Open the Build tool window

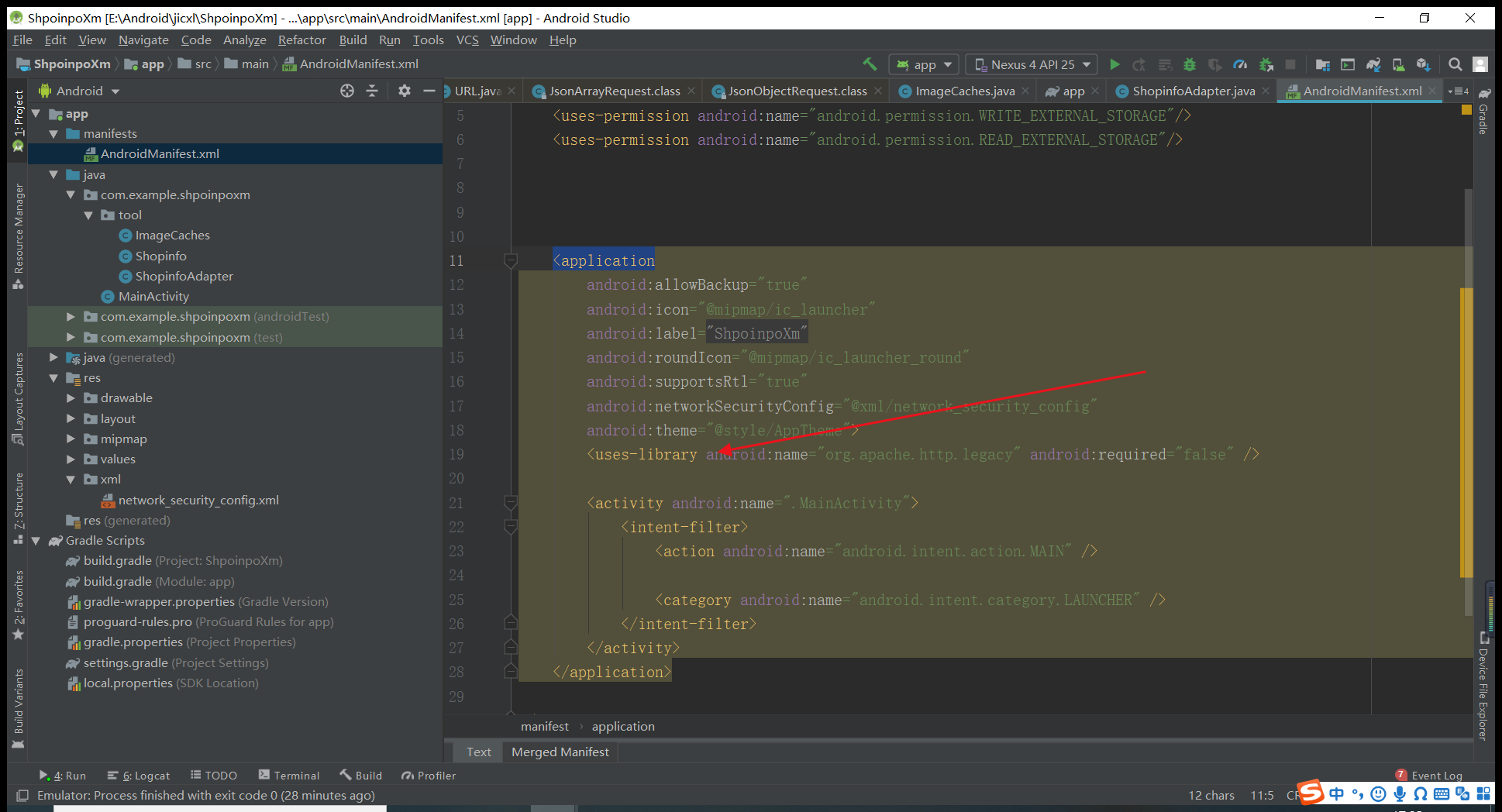point(361,776)
